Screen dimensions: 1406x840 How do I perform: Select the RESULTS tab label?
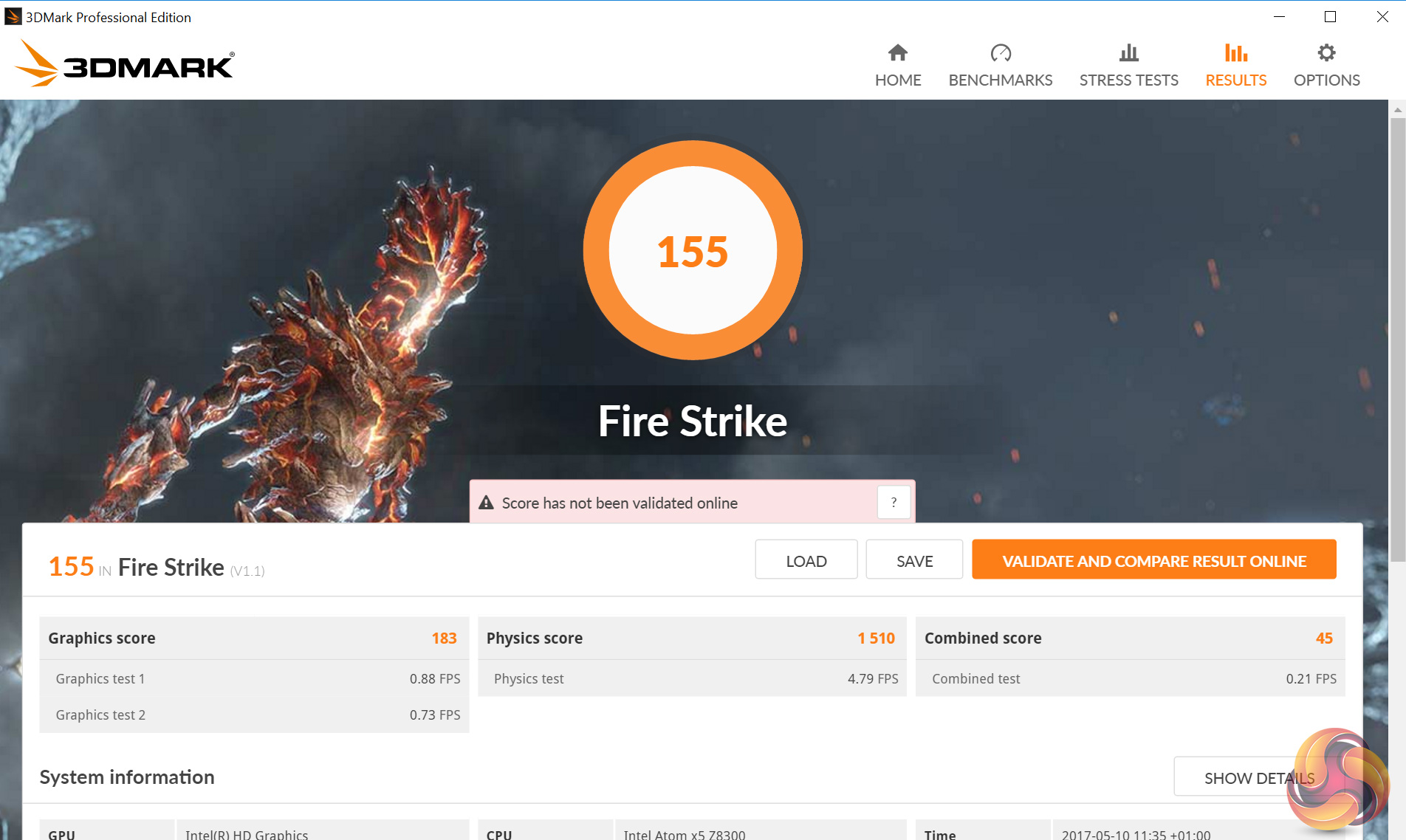[x=1235, y=80]
